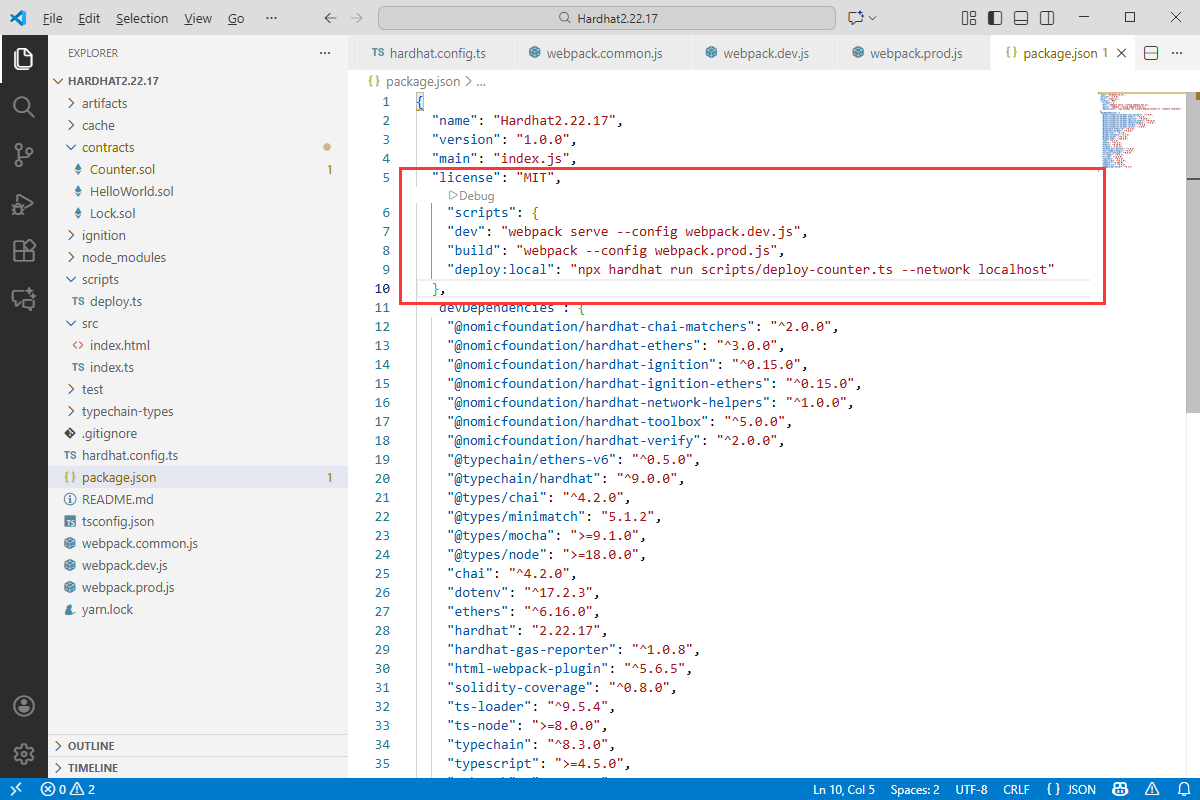Open the Manage gear settings icon
The width and height of the screenshot is (1200, 800).
24,753
